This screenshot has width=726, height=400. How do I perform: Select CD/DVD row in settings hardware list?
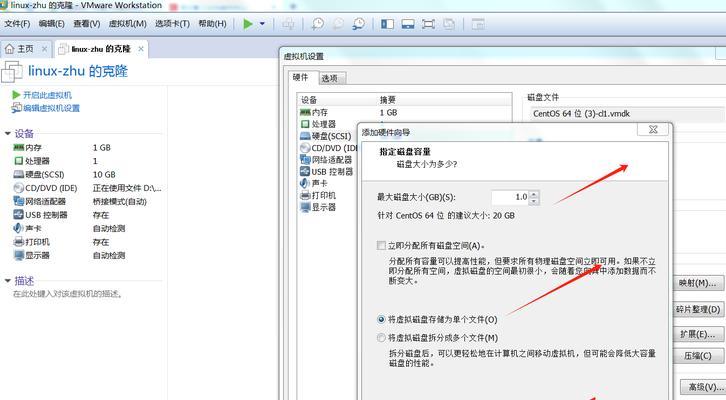pyautogui.click(x=328, y=148)
